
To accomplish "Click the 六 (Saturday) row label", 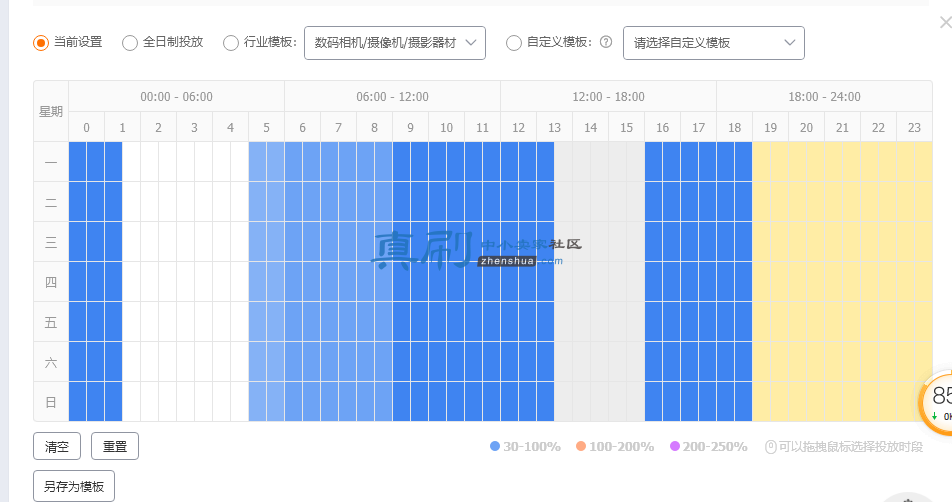I will tap(51, 362).
